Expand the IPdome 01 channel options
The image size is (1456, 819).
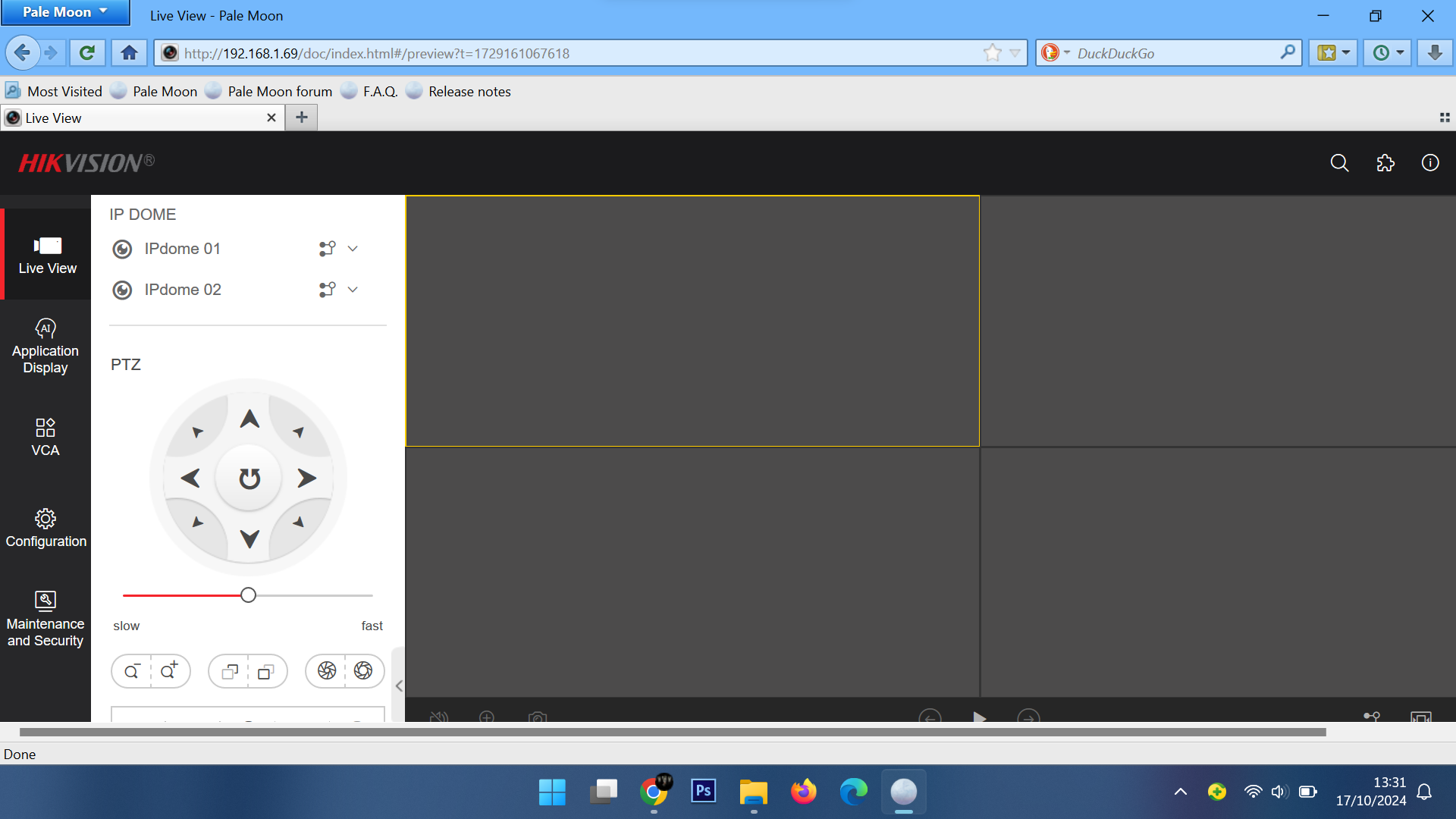353,249
